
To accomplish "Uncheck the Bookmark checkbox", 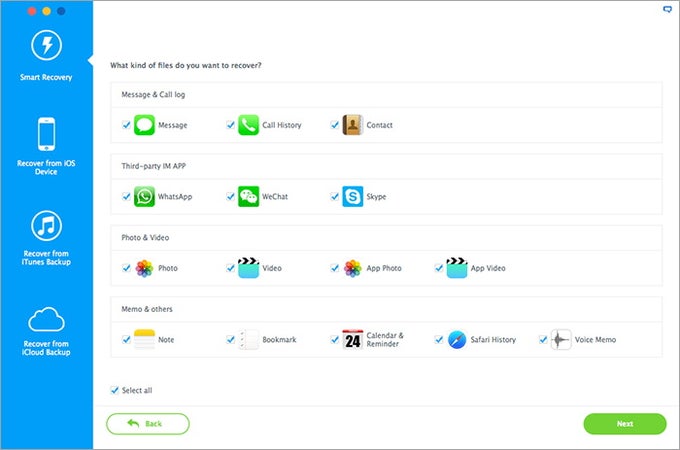I will [230, 339].
